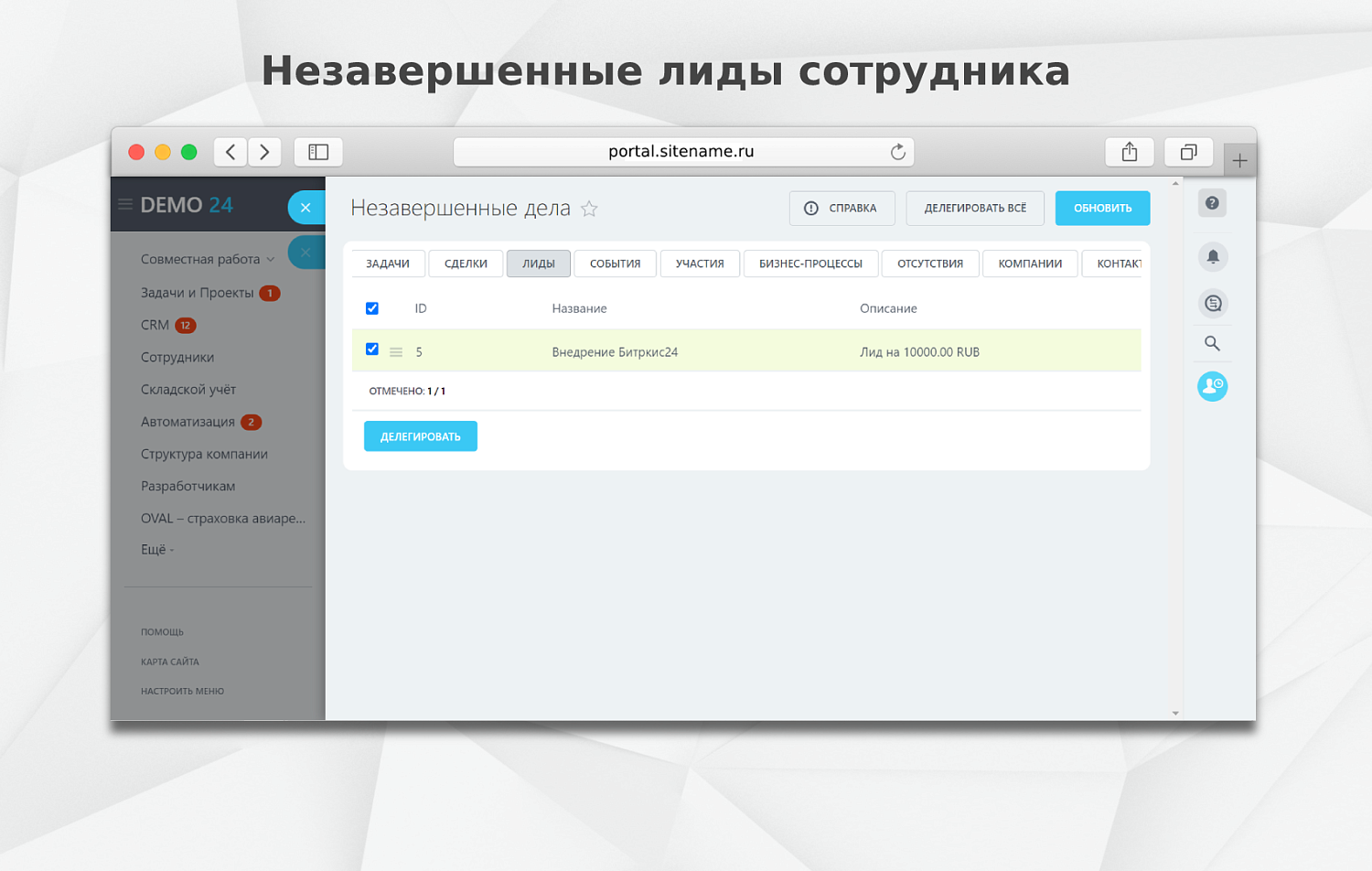Uncheck the select-all checkbox in table header
This screenshot has height=871, width=1372.
pos(372,308)
